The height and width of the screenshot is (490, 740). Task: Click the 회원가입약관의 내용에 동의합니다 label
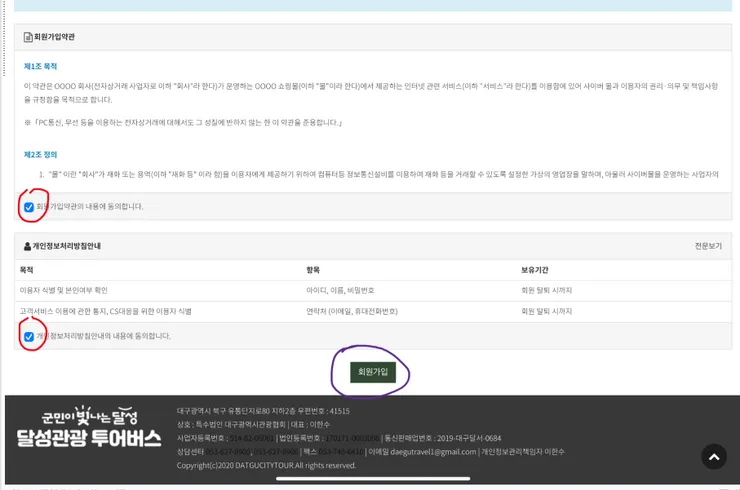pos(90,207)
